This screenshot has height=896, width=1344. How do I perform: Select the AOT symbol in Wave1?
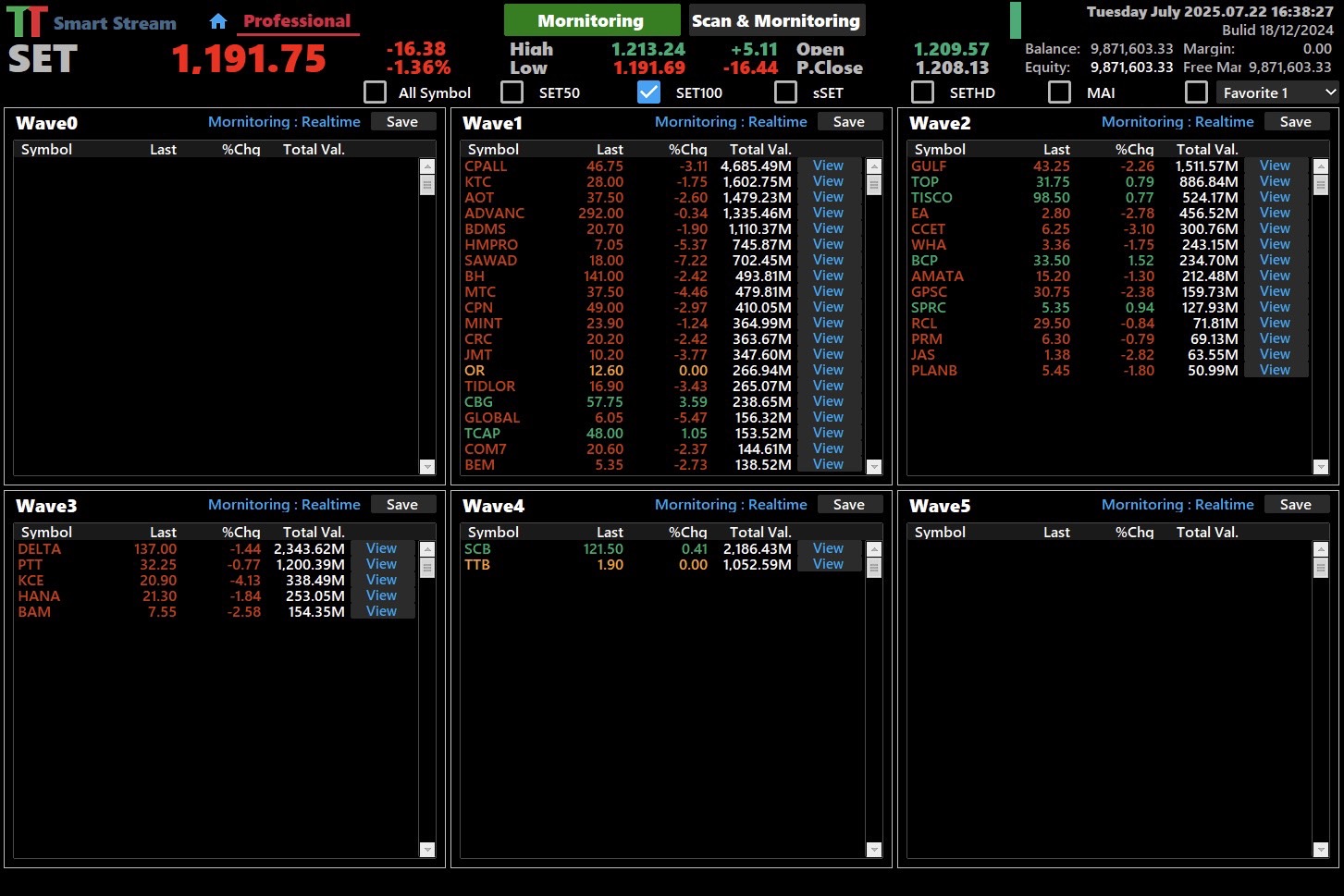[x=479, y=198]
